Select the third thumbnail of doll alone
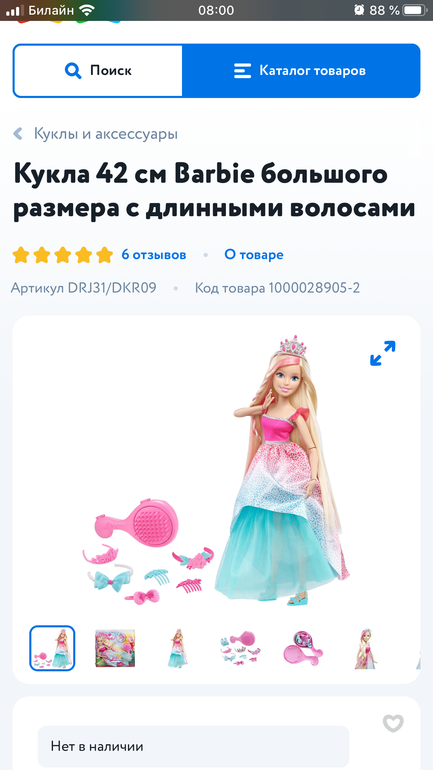This screenshot has height=770, width=433. pos(177,648)
